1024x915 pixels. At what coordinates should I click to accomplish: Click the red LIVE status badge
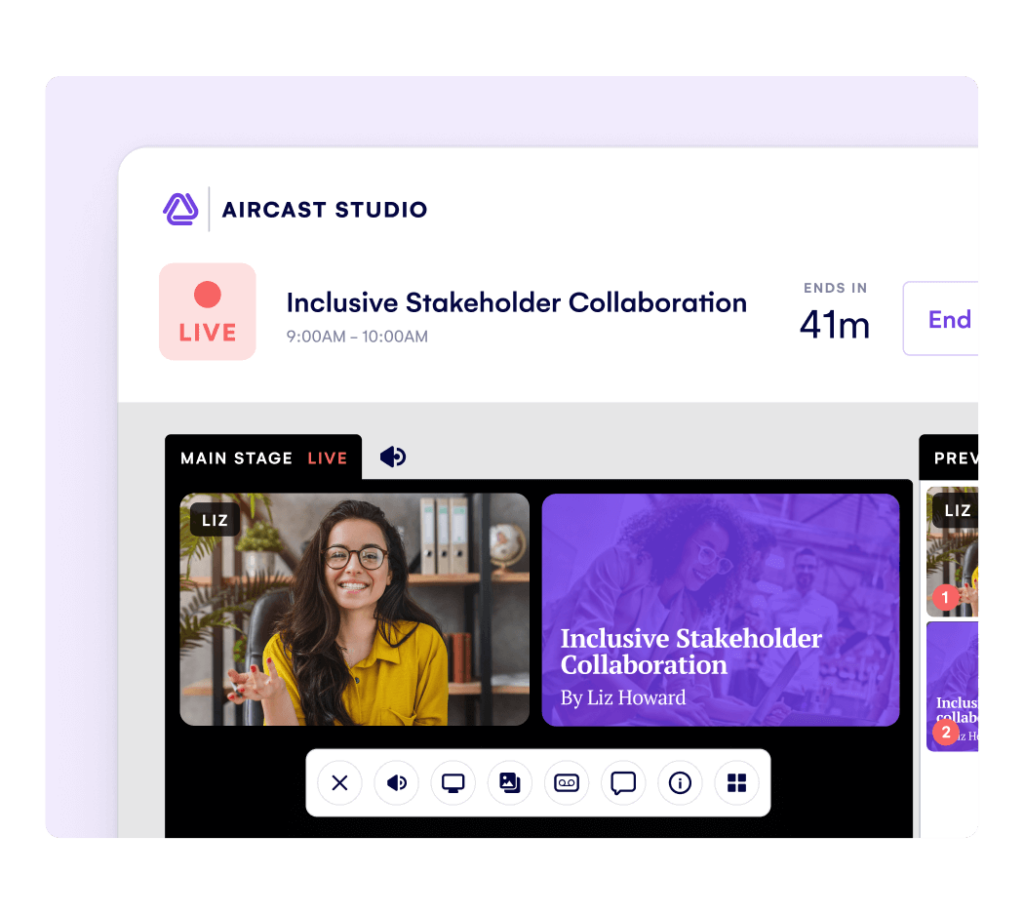[207, 311]
